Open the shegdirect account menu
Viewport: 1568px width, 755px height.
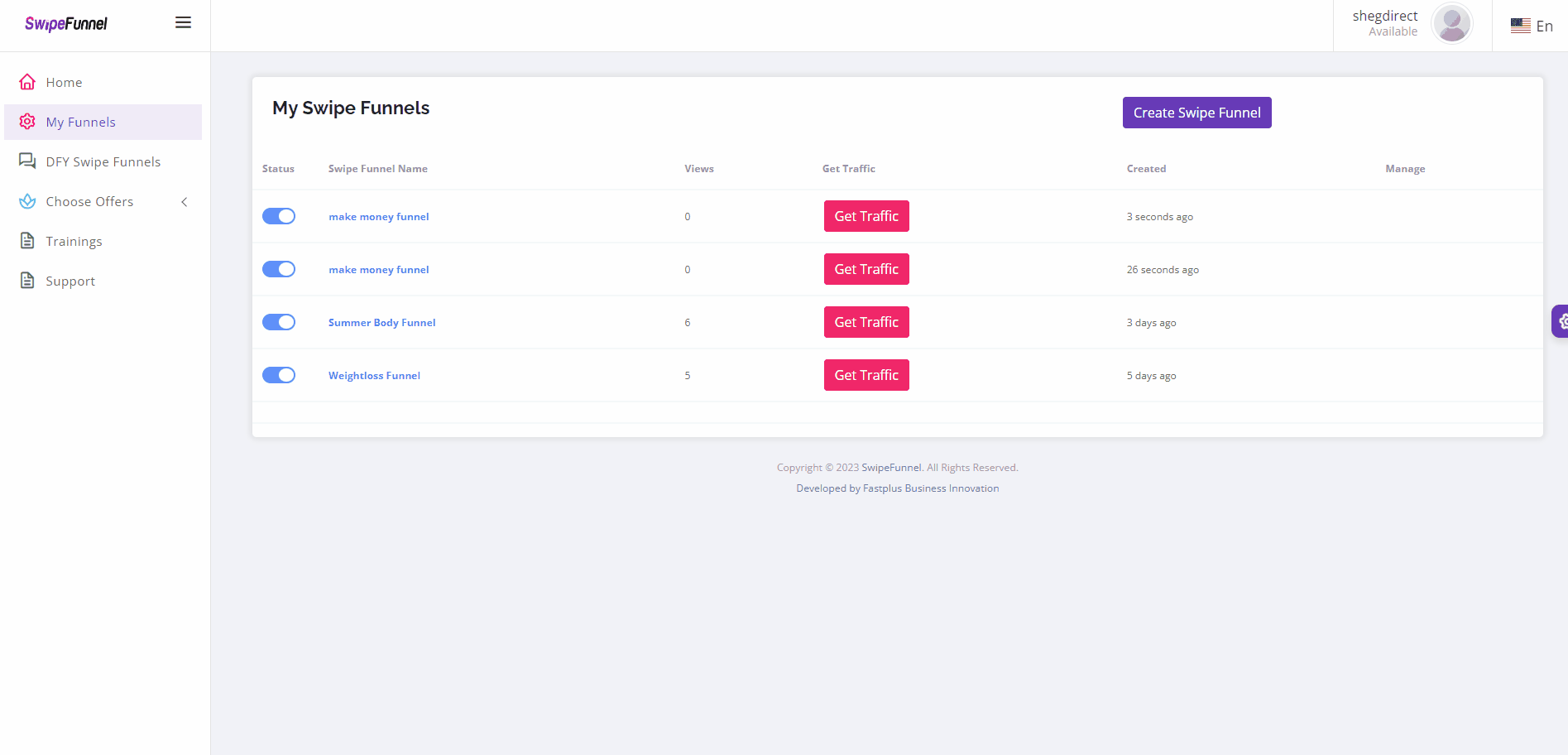tap(1384, 23)
